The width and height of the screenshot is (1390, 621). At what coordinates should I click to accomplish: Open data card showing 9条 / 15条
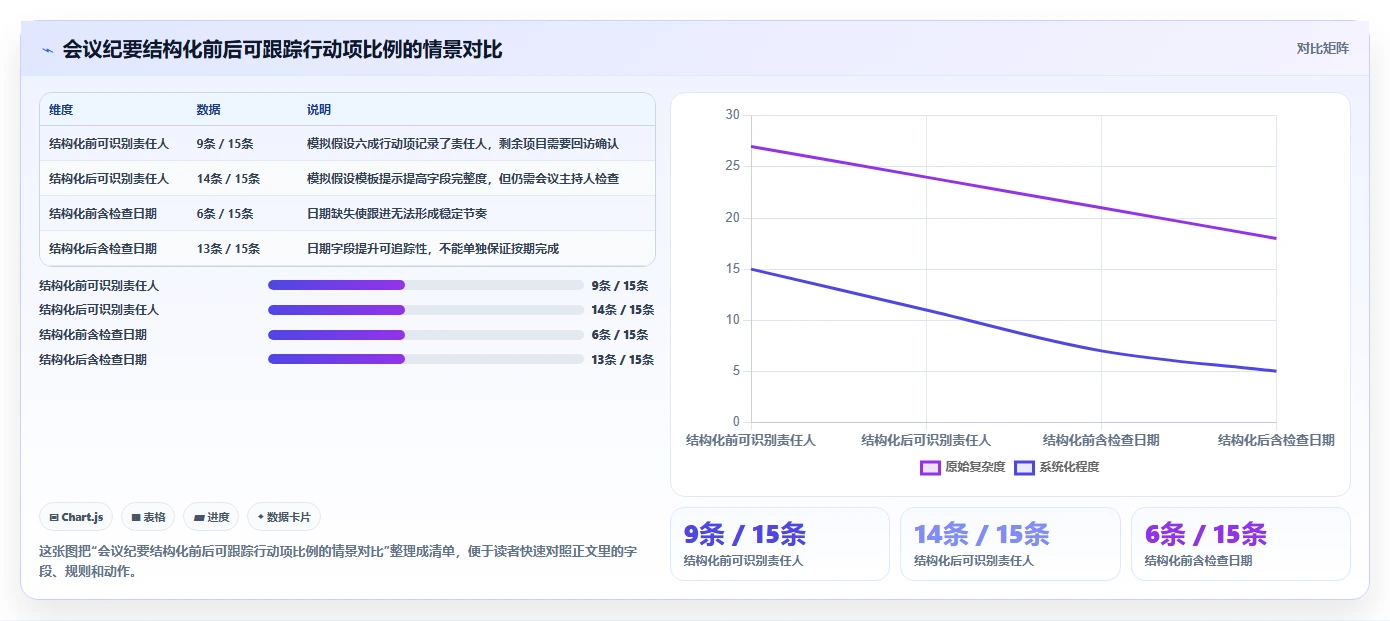tap(779, 544)
